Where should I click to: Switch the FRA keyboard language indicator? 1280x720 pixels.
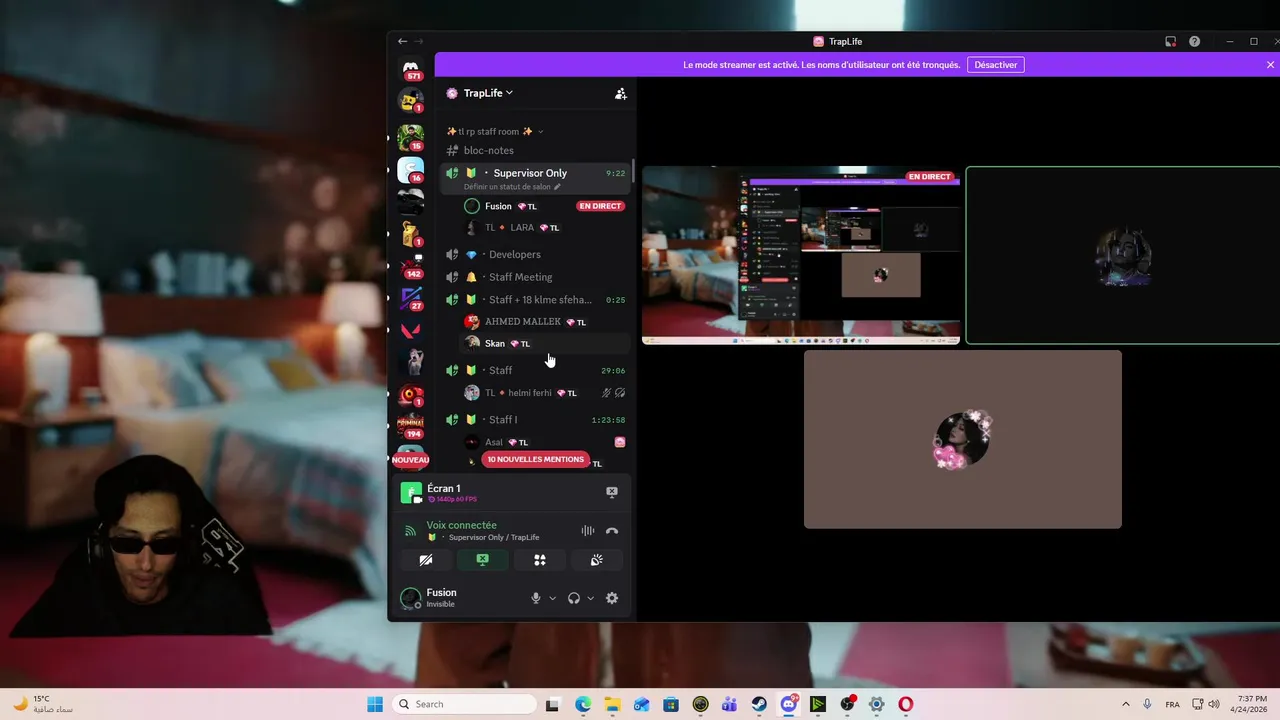coord(1172,704)
